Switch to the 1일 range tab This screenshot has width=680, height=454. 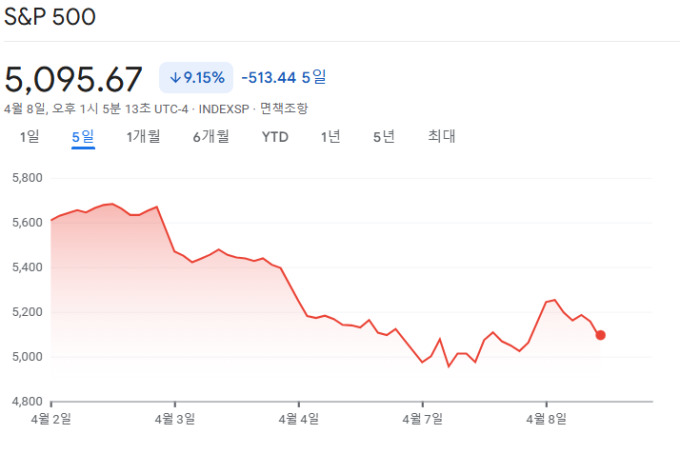click(x=30, y=137)
